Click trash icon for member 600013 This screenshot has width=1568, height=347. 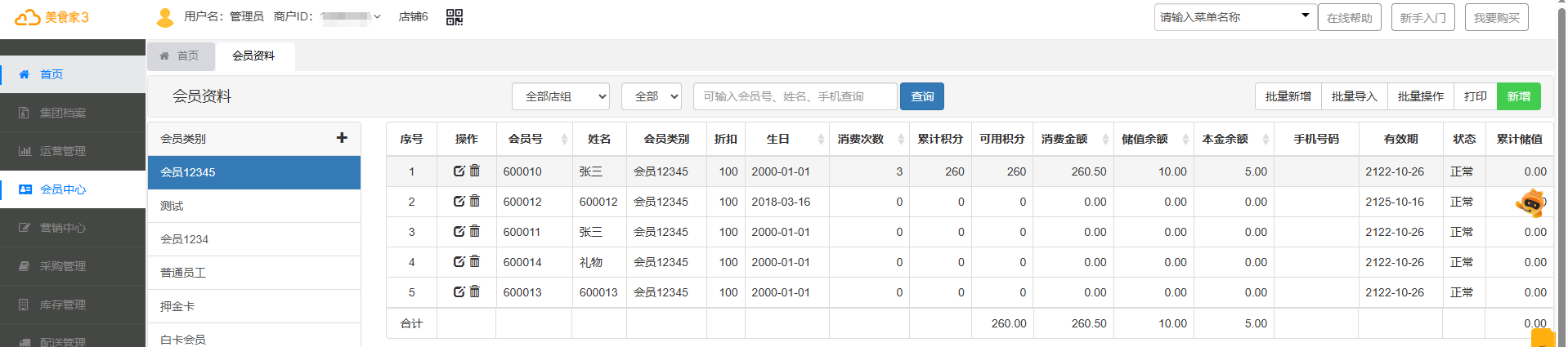coord(475,291)
